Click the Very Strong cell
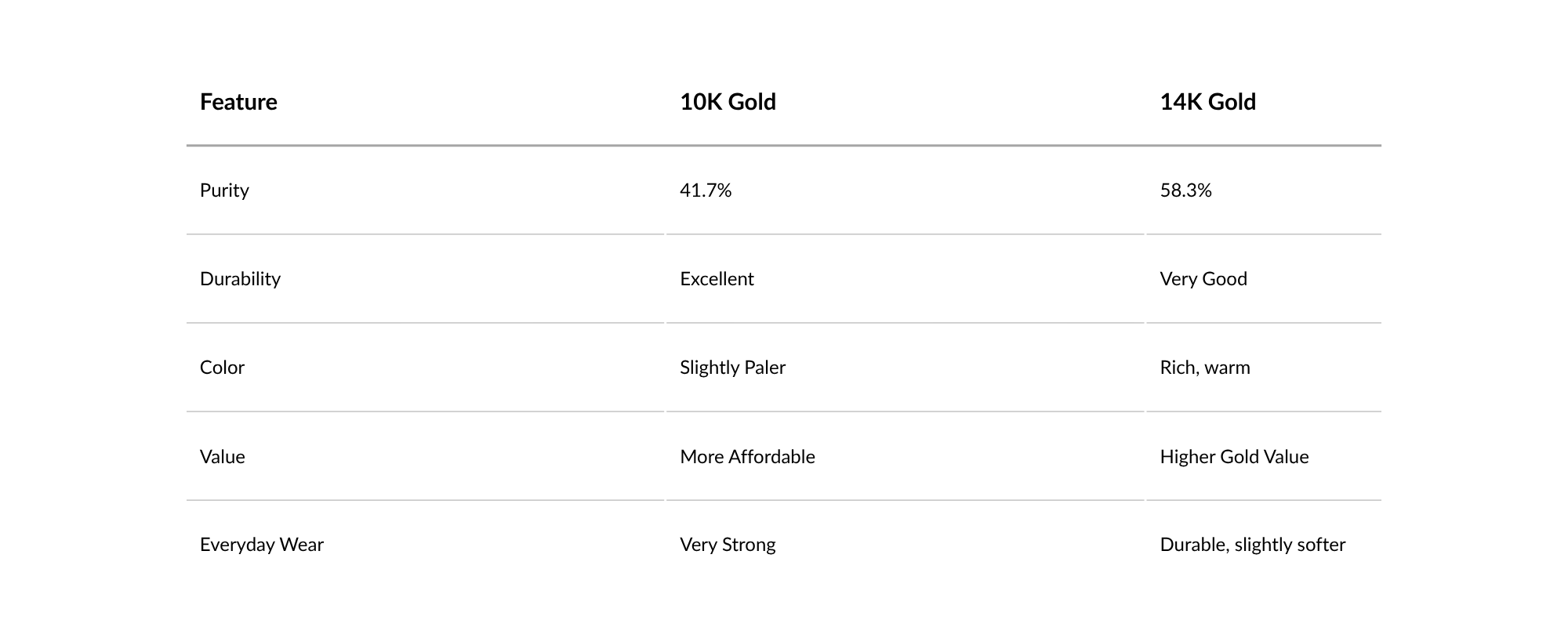 click(728, 545)
